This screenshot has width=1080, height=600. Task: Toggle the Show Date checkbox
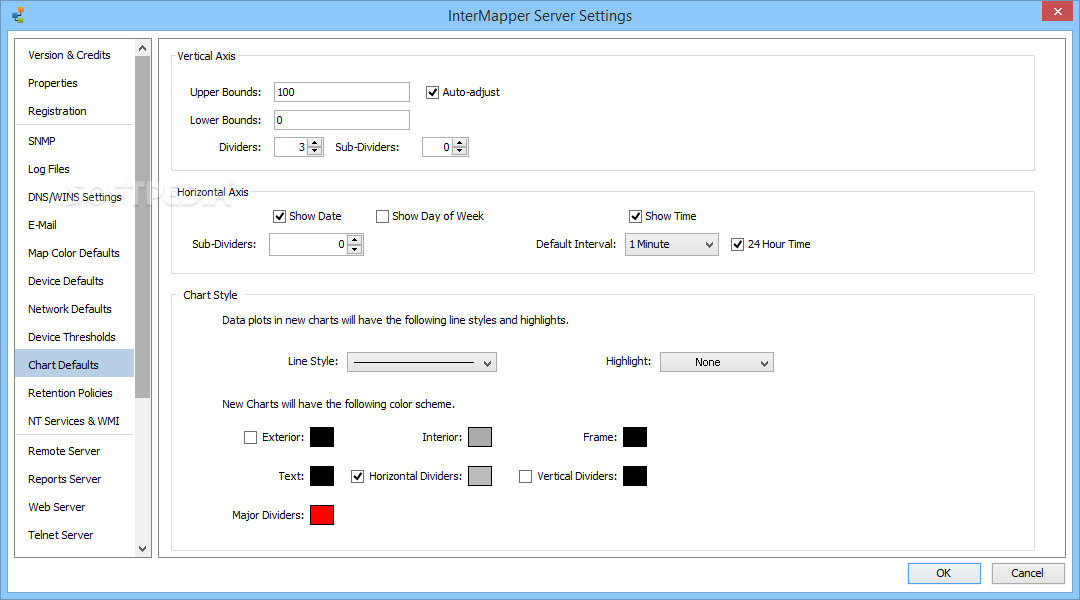click(280, 216)
